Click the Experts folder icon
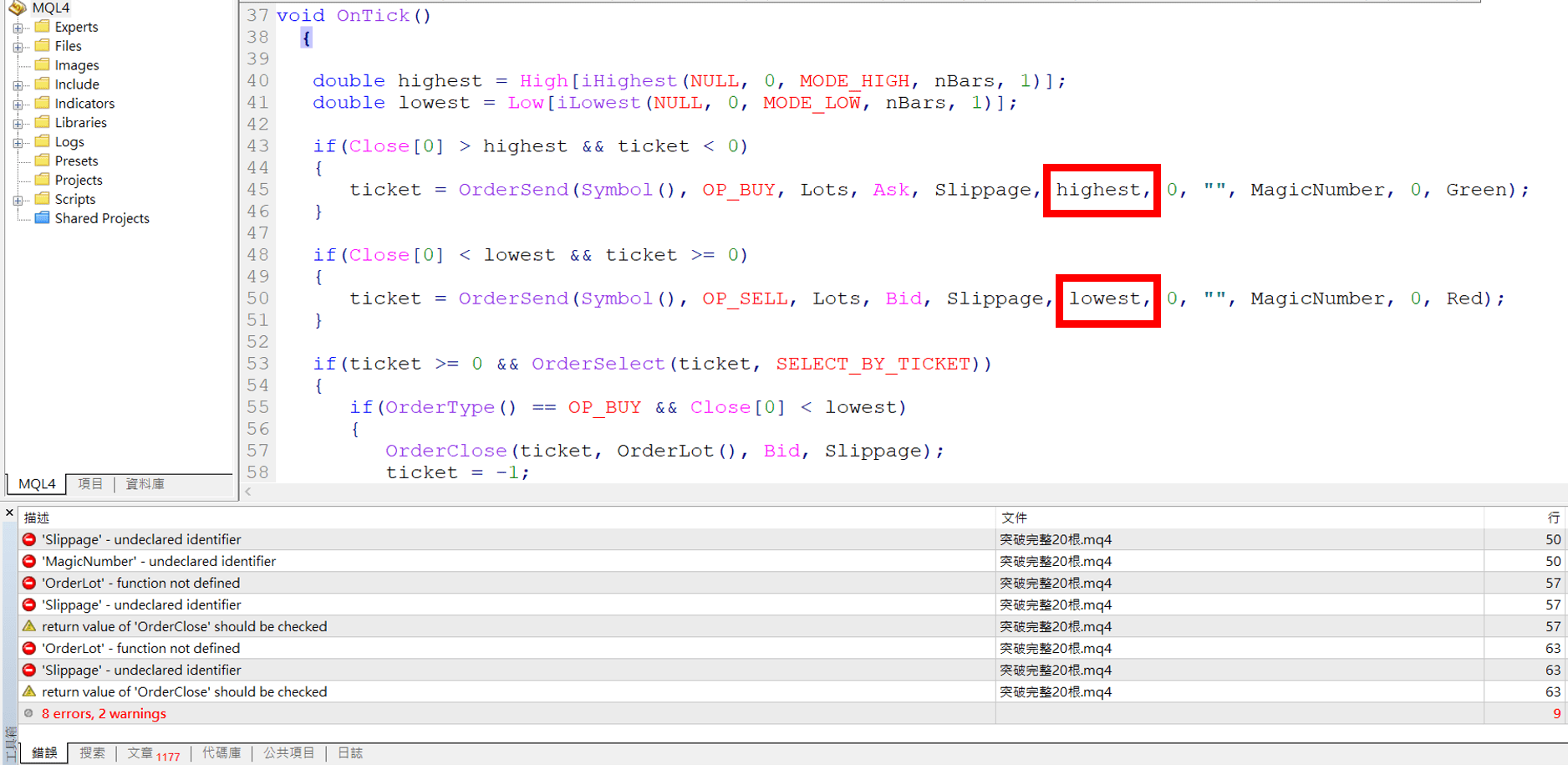Screen dimensions: 1568x765 tap(43, 27)
